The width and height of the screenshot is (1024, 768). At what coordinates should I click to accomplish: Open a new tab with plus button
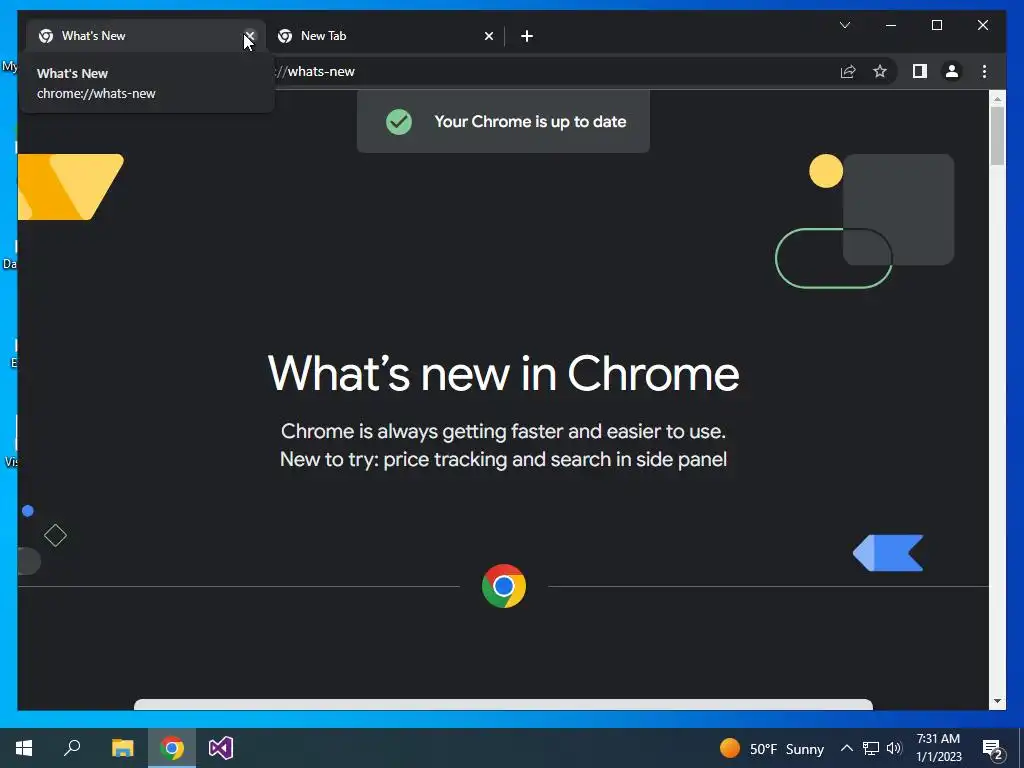(x=527, y=36)
